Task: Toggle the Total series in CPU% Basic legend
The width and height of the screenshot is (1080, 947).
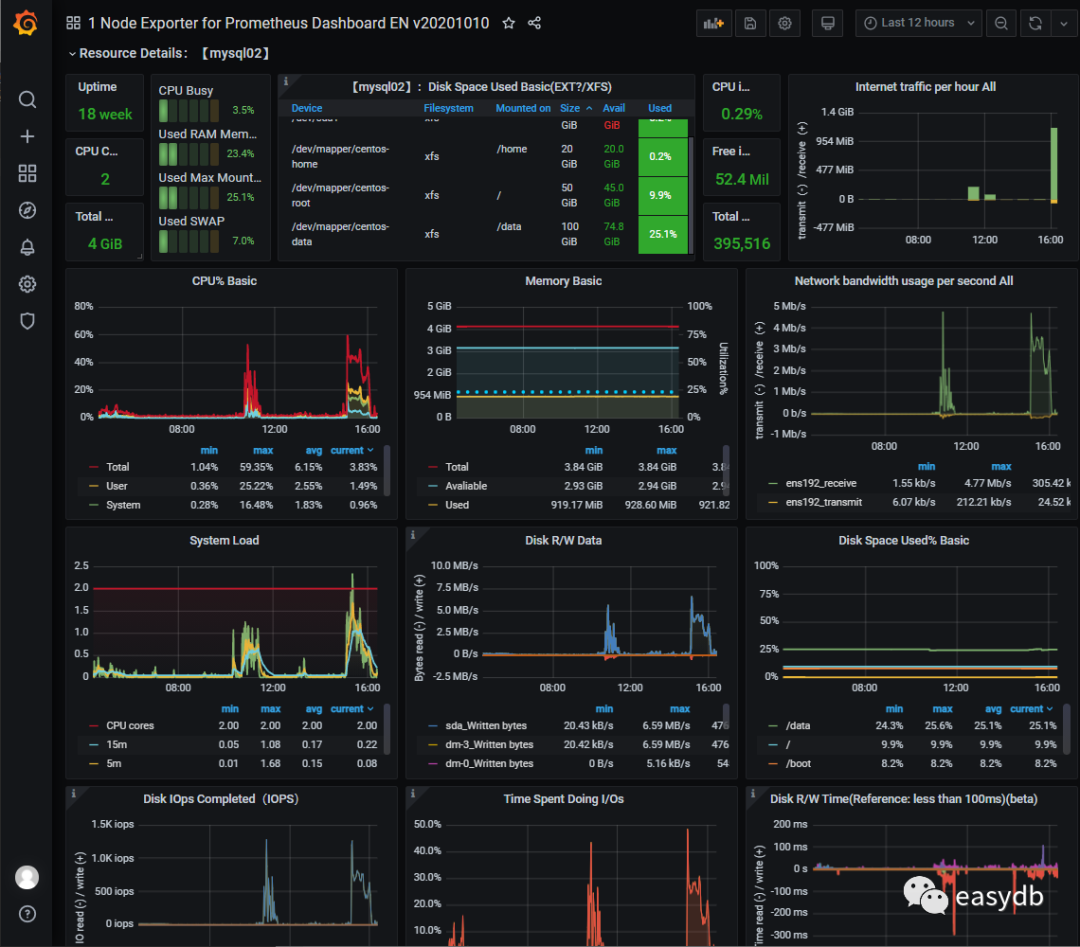Action: pos(119,467)
